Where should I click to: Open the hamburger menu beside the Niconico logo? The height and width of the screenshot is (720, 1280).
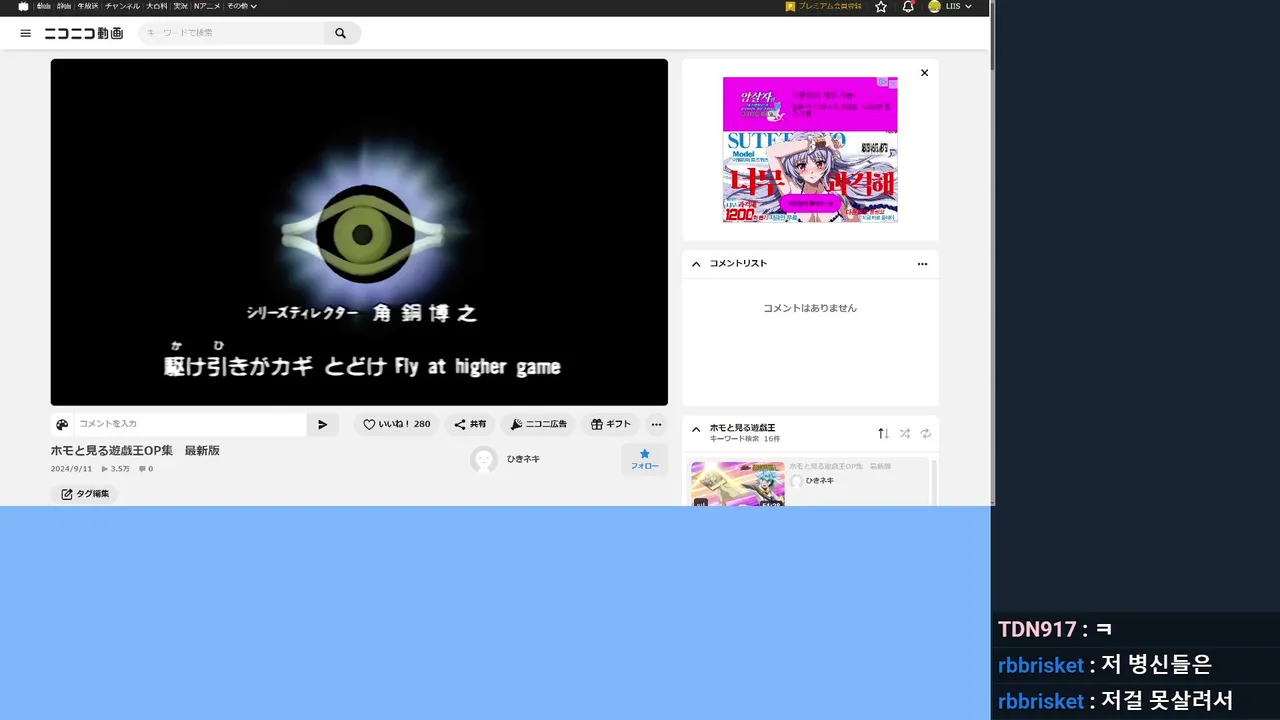click(26, 33)
